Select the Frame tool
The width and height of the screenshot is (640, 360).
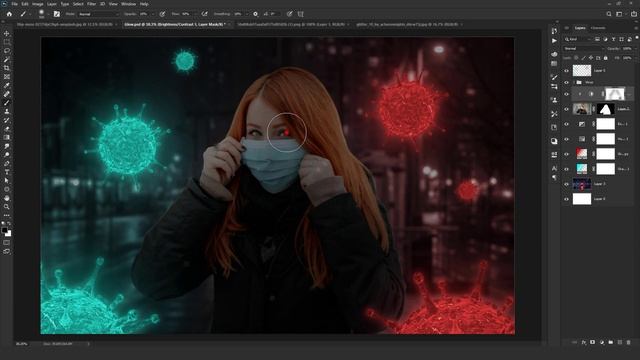[x=7, y=77]
